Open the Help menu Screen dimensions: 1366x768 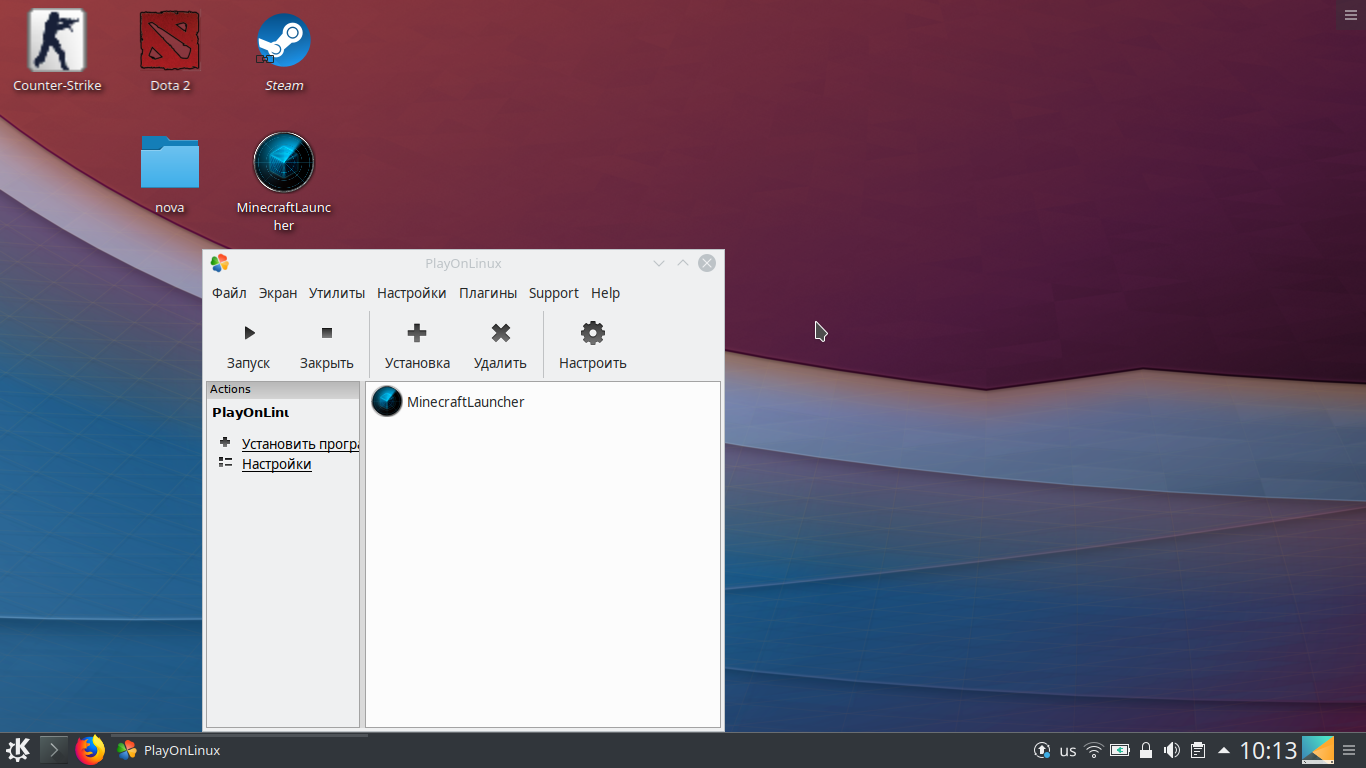pyautogui.click(x=606, y=293)
